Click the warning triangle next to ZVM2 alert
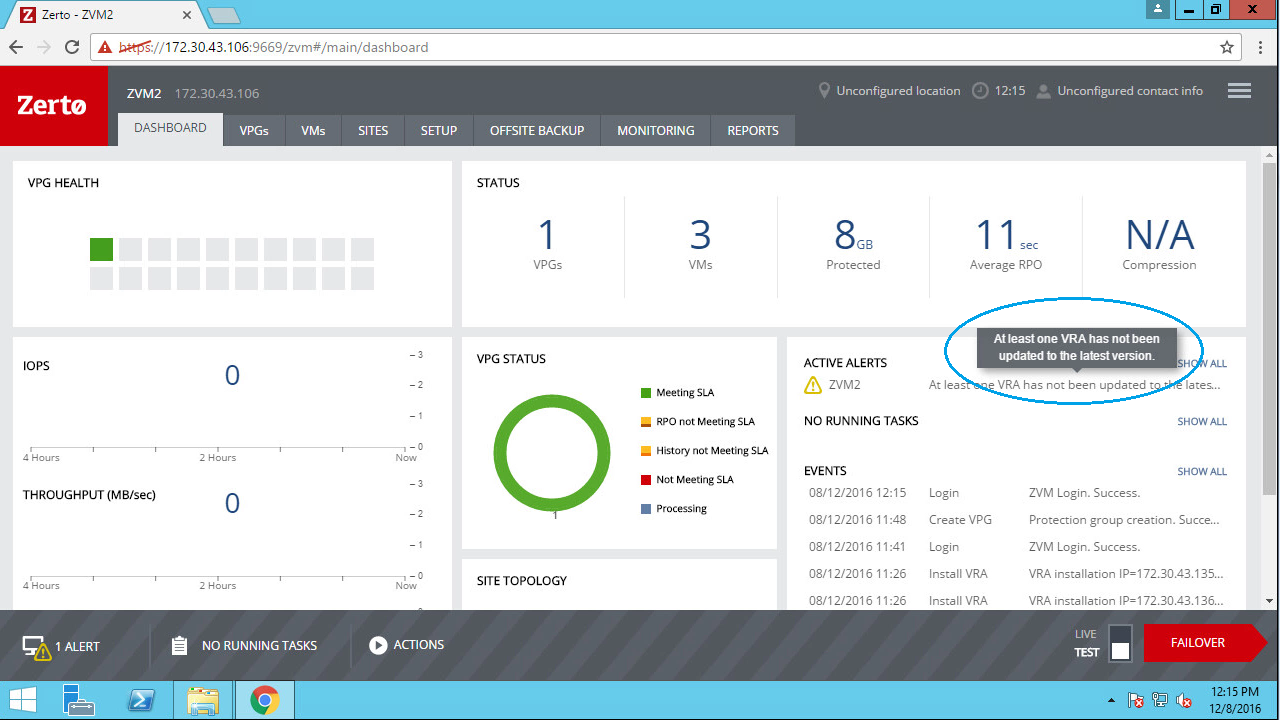Screen dimensions: 1280x720 [813, 385]
